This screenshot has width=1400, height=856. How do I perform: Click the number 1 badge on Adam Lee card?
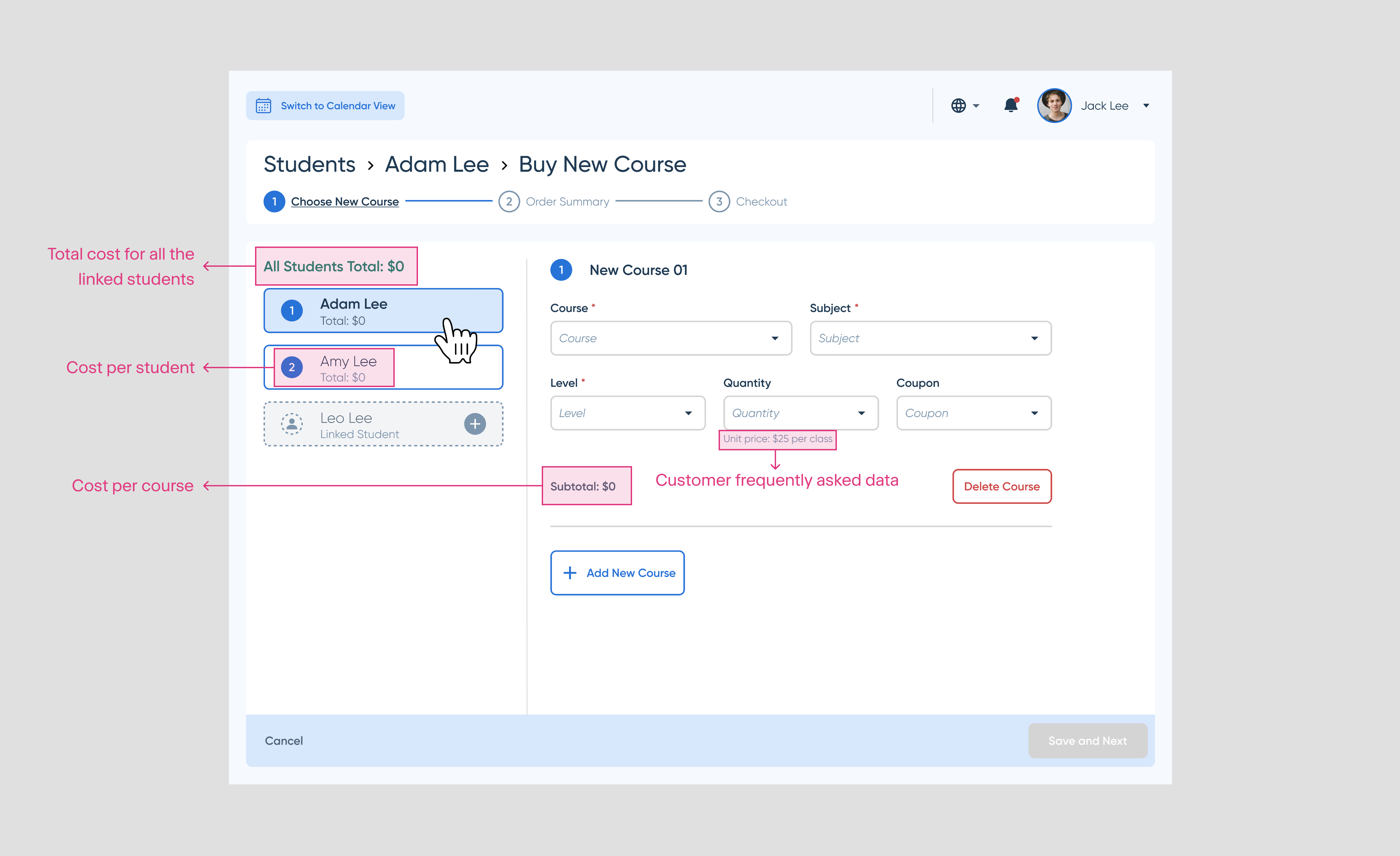tap(292, 311)
